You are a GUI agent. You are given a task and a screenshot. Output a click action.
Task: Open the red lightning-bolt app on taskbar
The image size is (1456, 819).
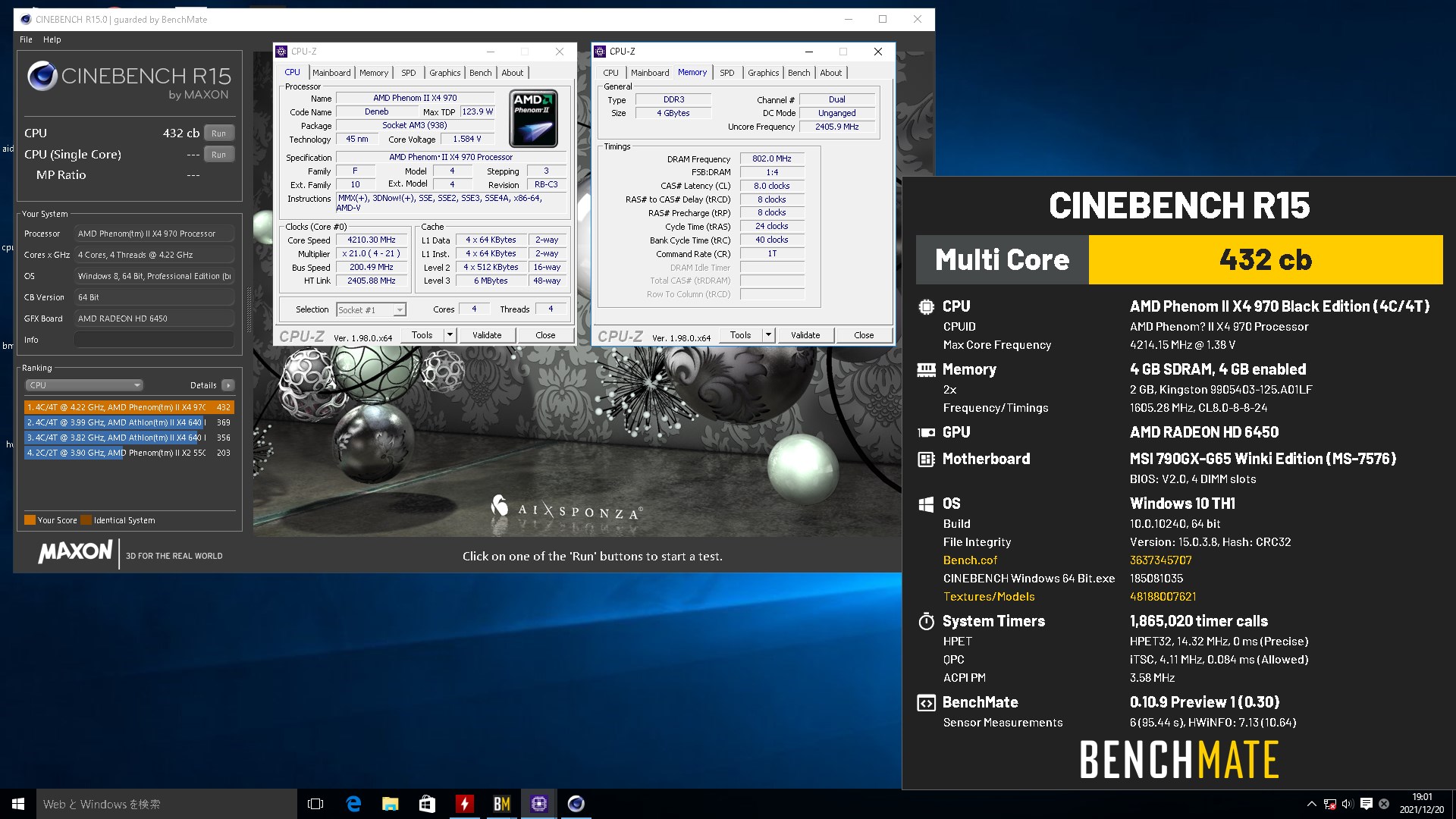point(464,804)
